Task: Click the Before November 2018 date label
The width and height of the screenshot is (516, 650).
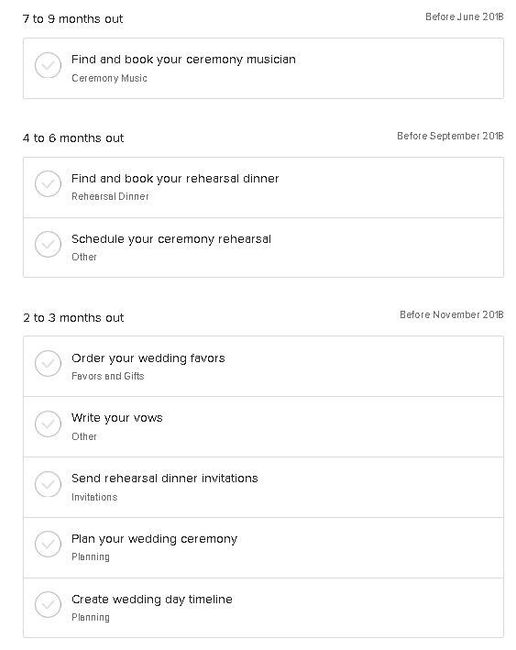Action: (x=451, y=315)
